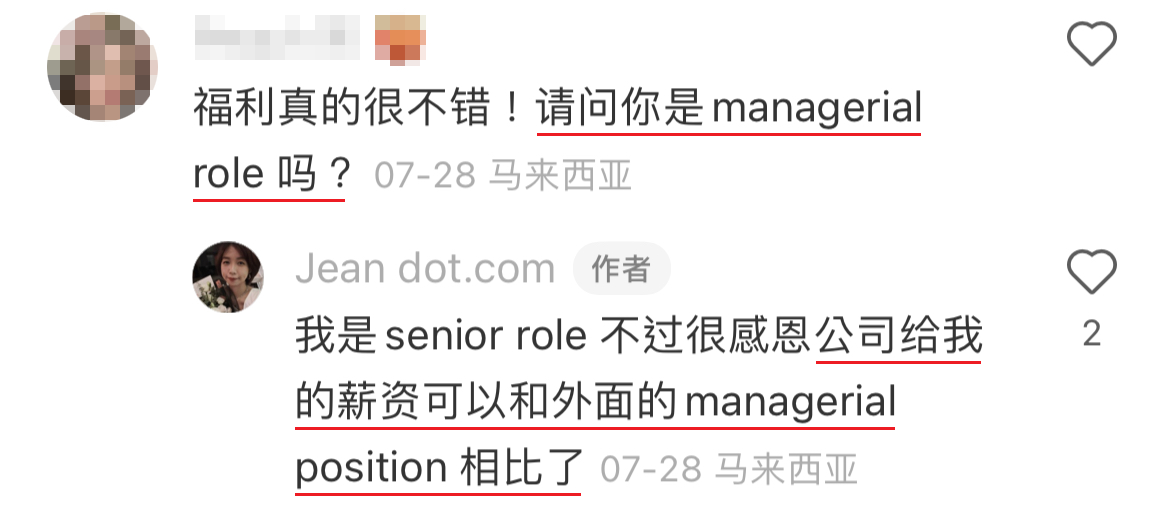Open the first commenter's blurred username
The height and width of the screenshot is (525, 1170).
(x=275, y=38)
